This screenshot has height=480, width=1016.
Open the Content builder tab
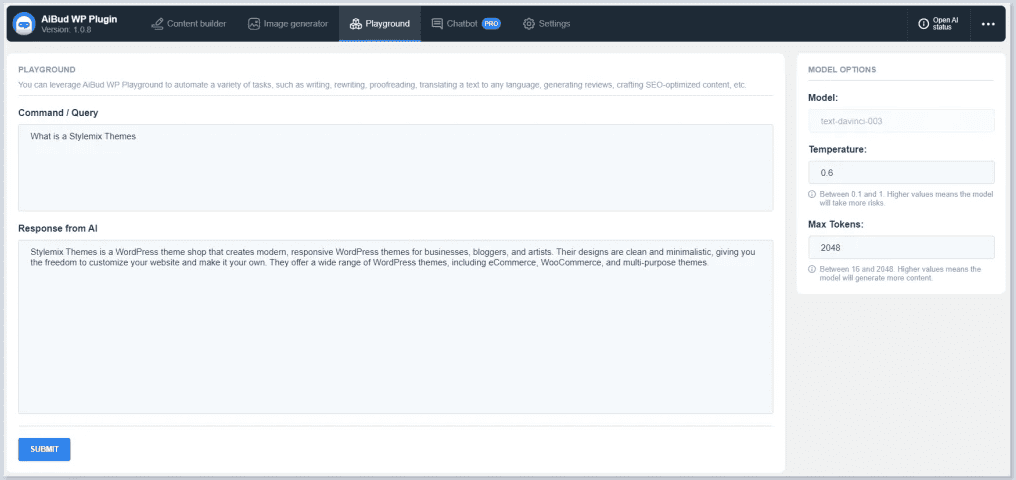pos(189,24)
